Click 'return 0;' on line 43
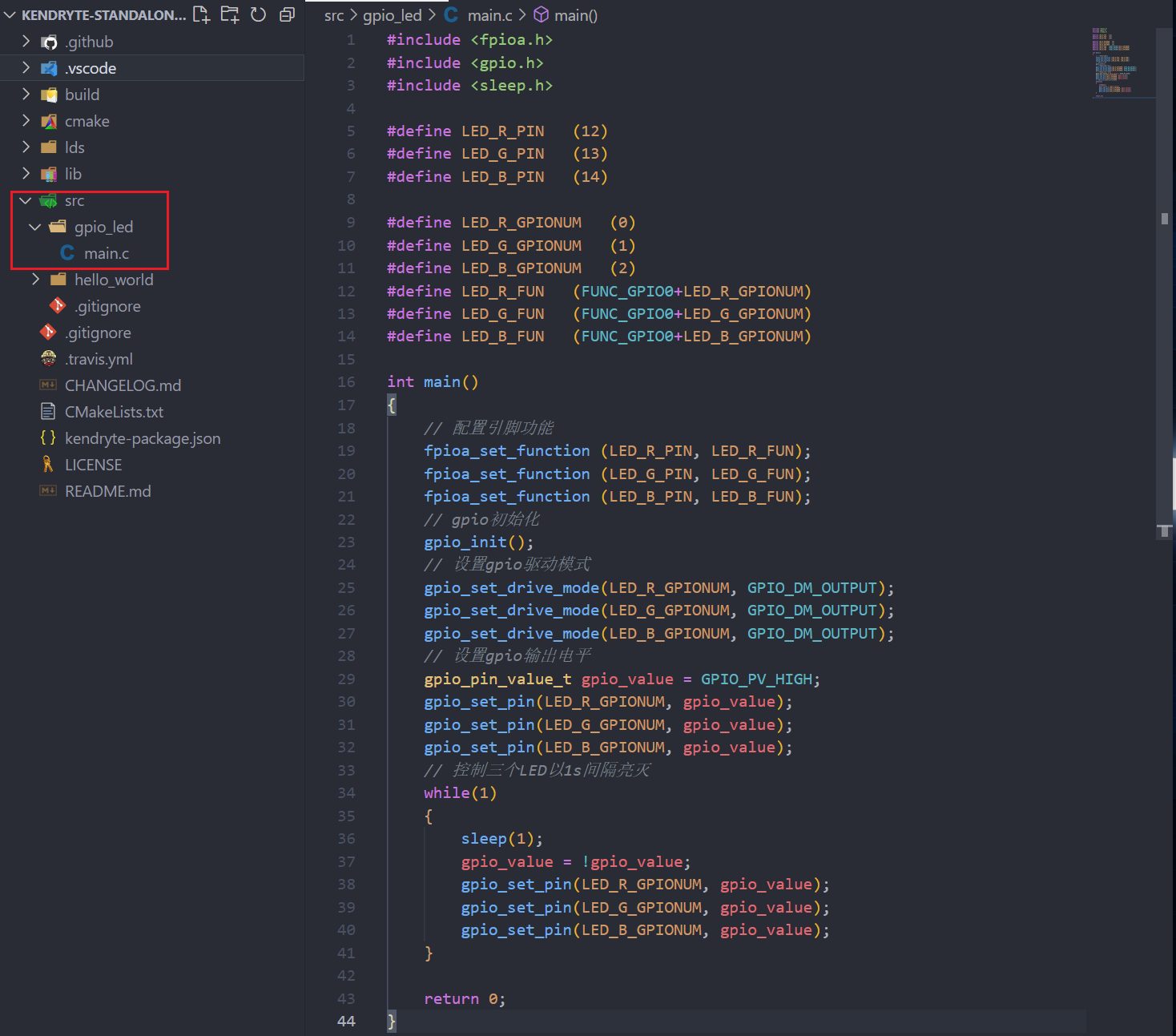Image resolution: width=1176 pixels, height=1036 pixels. point(465,998)
